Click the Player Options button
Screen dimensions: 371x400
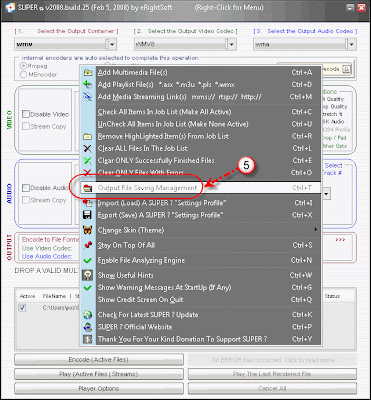99,389
